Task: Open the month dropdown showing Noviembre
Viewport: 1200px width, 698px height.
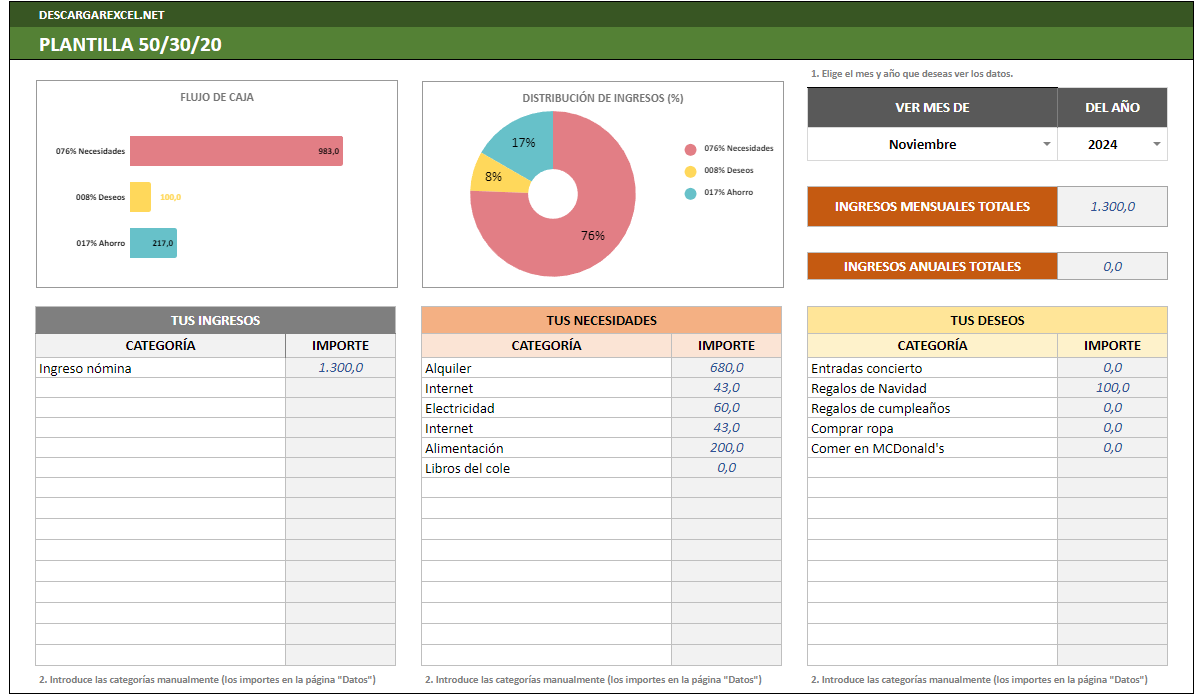Action: (x=1046, y=143)
